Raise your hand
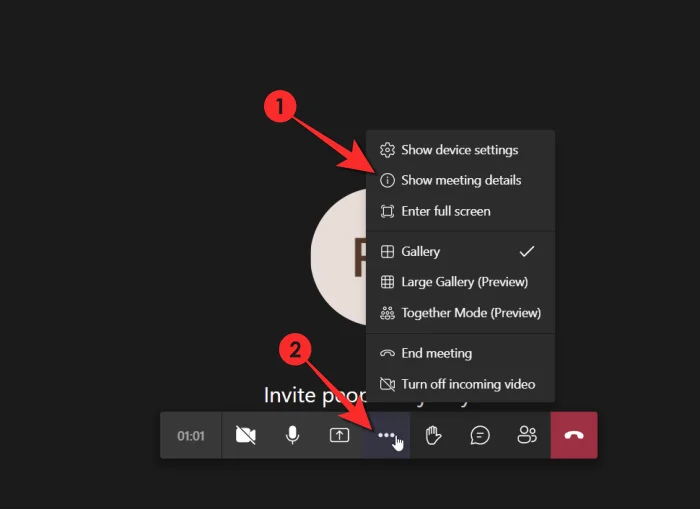This screenshot has height=509, width=700. [x=433, y=435]
